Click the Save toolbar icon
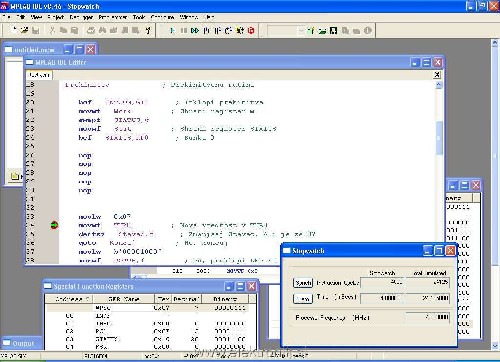Viewport: 500px width, 362px height. 35,31
